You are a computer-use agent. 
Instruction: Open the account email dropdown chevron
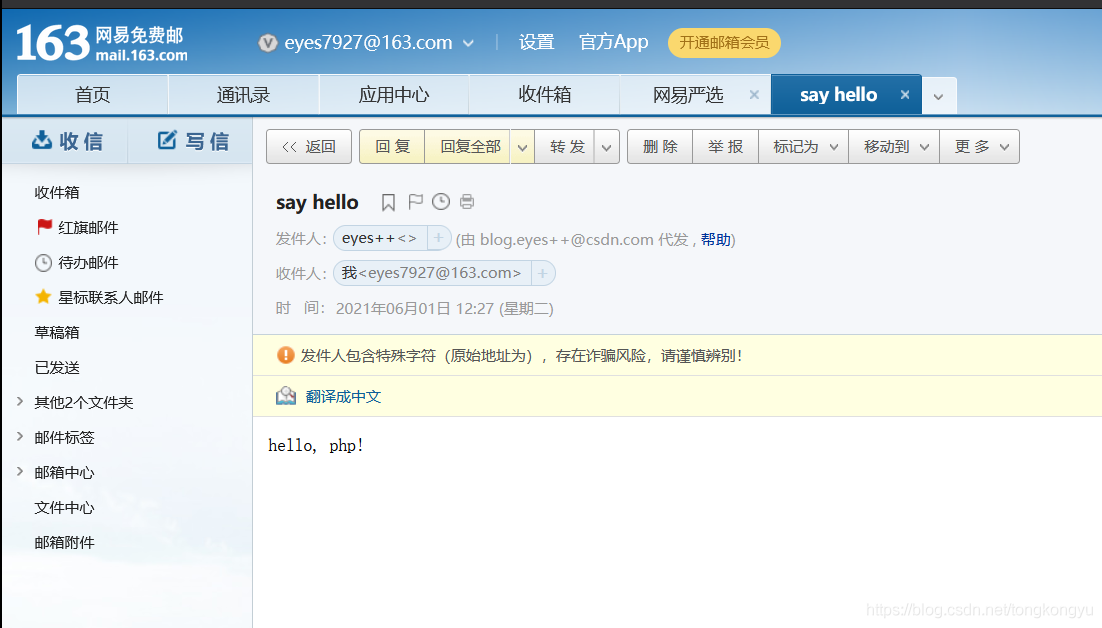(x=468, y=42)
